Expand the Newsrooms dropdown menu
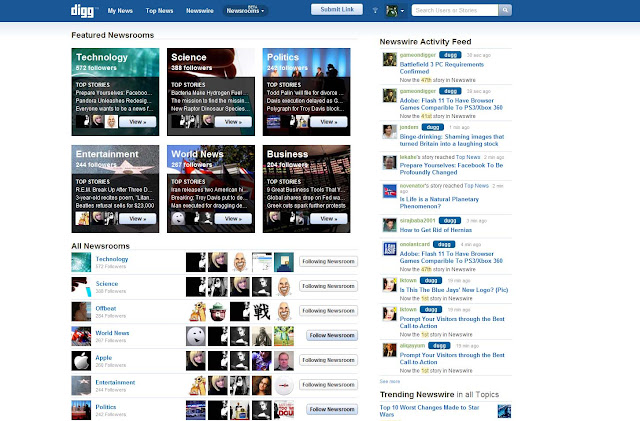Screen dimensions: 640x421 point(245,11)
